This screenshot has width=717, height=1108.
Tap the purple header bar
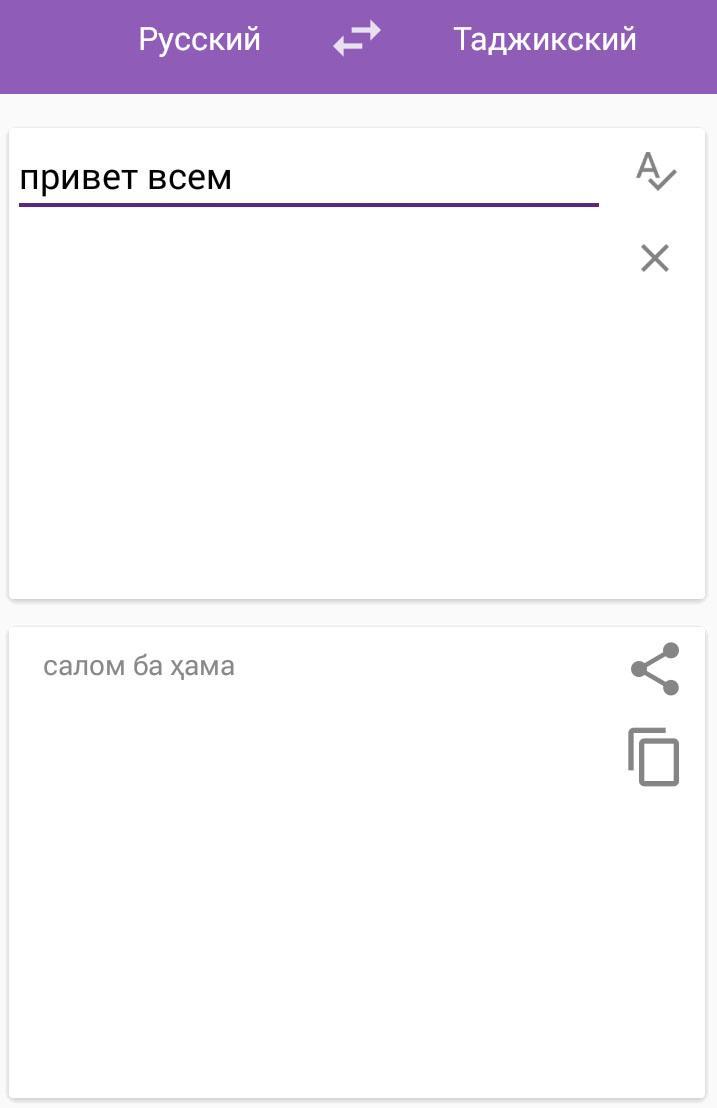click(358, 46)
